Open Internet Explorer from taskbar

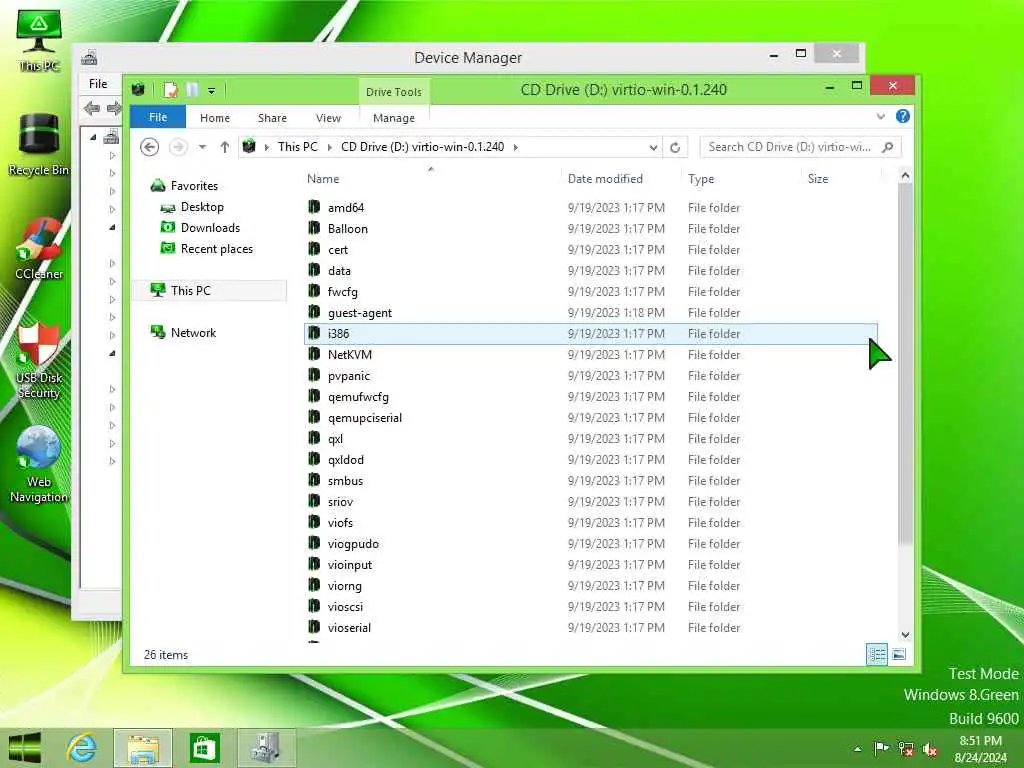click(x=82, y=748)
